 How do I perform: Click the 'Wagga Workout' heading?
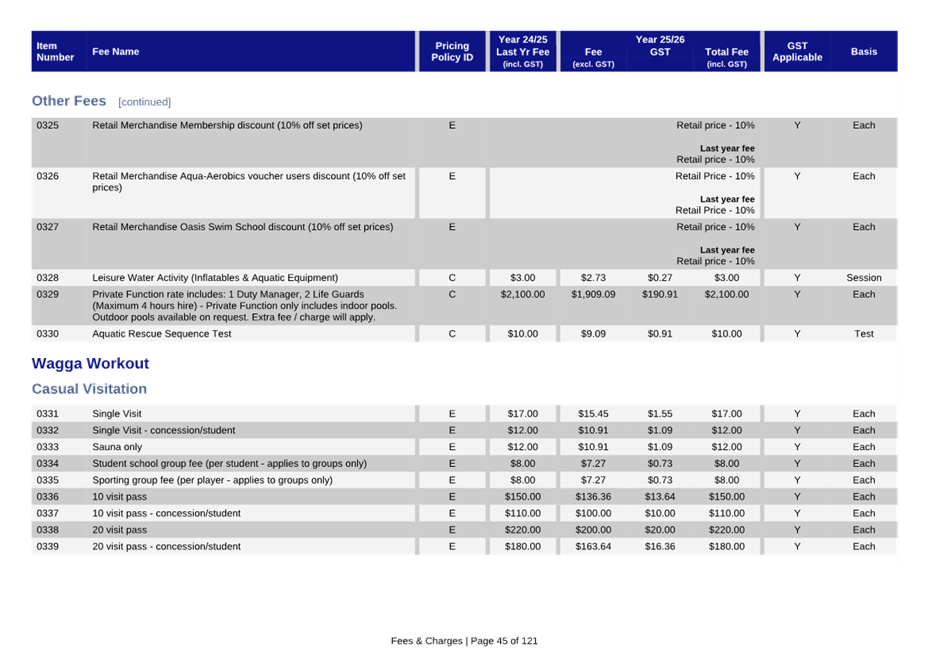90,364
